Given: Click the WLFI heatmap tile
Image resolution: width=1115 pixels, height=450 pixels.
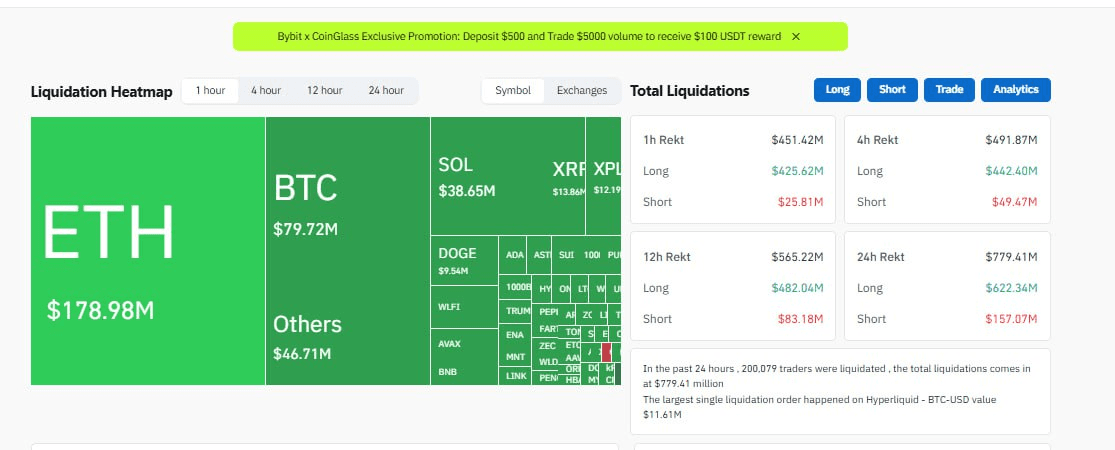Looking at the screenshot, I should coord(464,307).
